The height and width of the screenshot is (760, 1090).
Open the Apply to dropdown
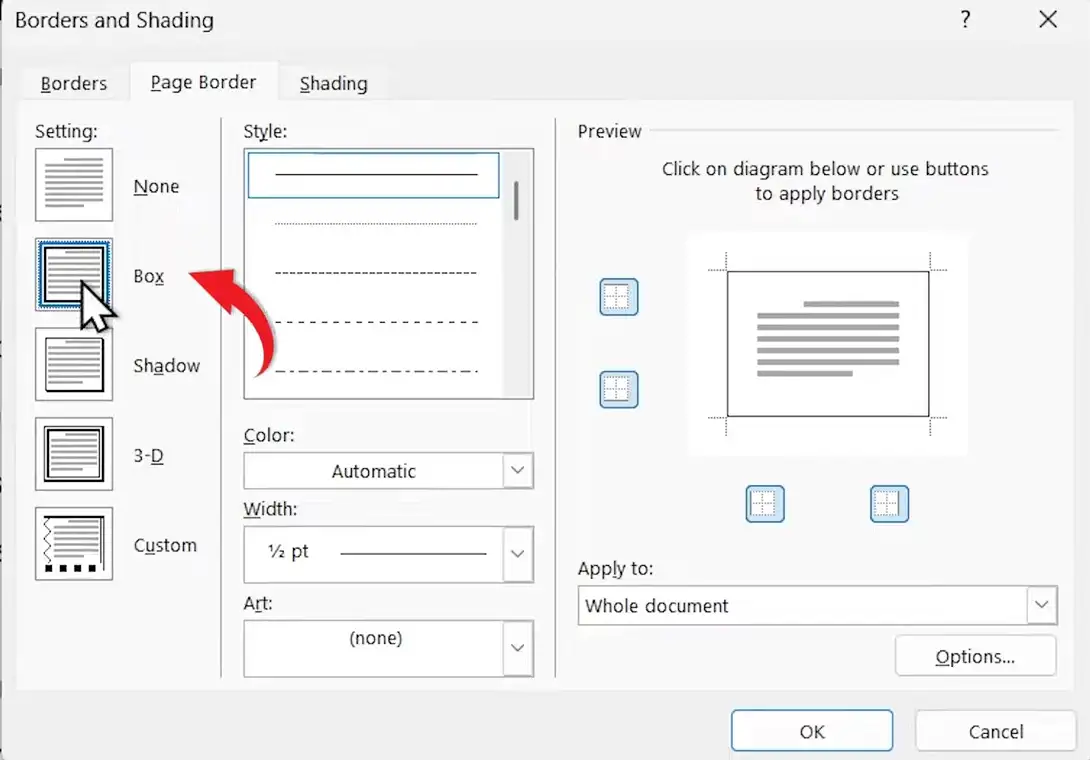pyautogui.click(x=1041, y=604)
